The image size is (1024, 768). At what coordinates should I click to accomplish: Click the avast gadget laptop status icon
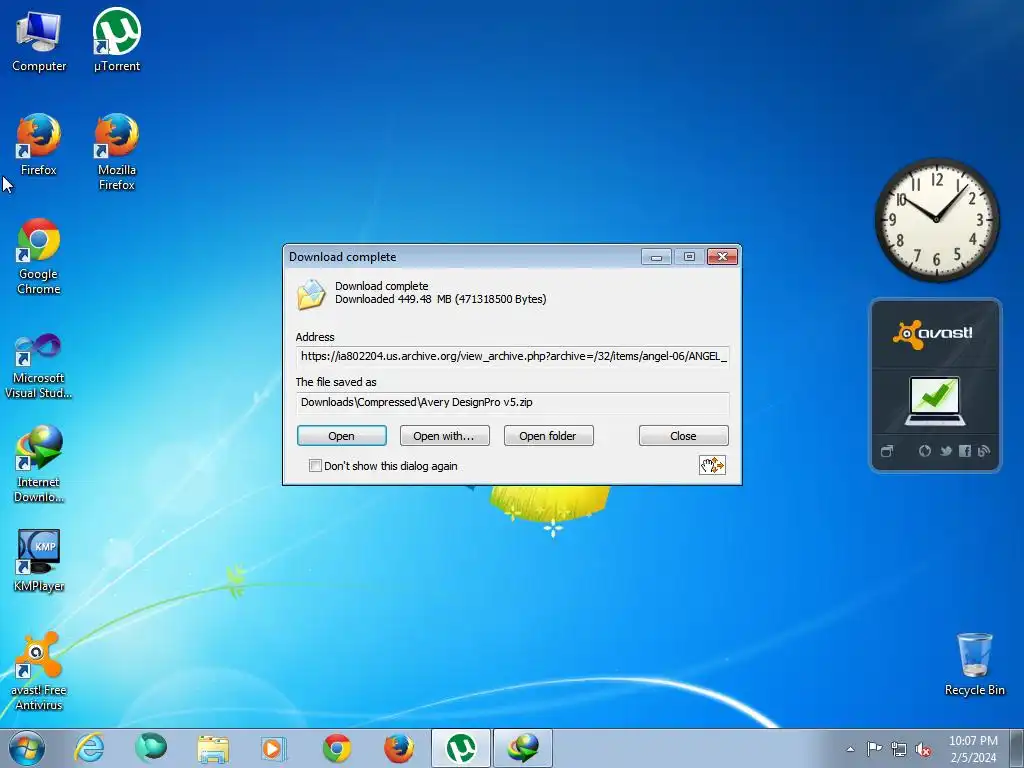tap(935, 401)
